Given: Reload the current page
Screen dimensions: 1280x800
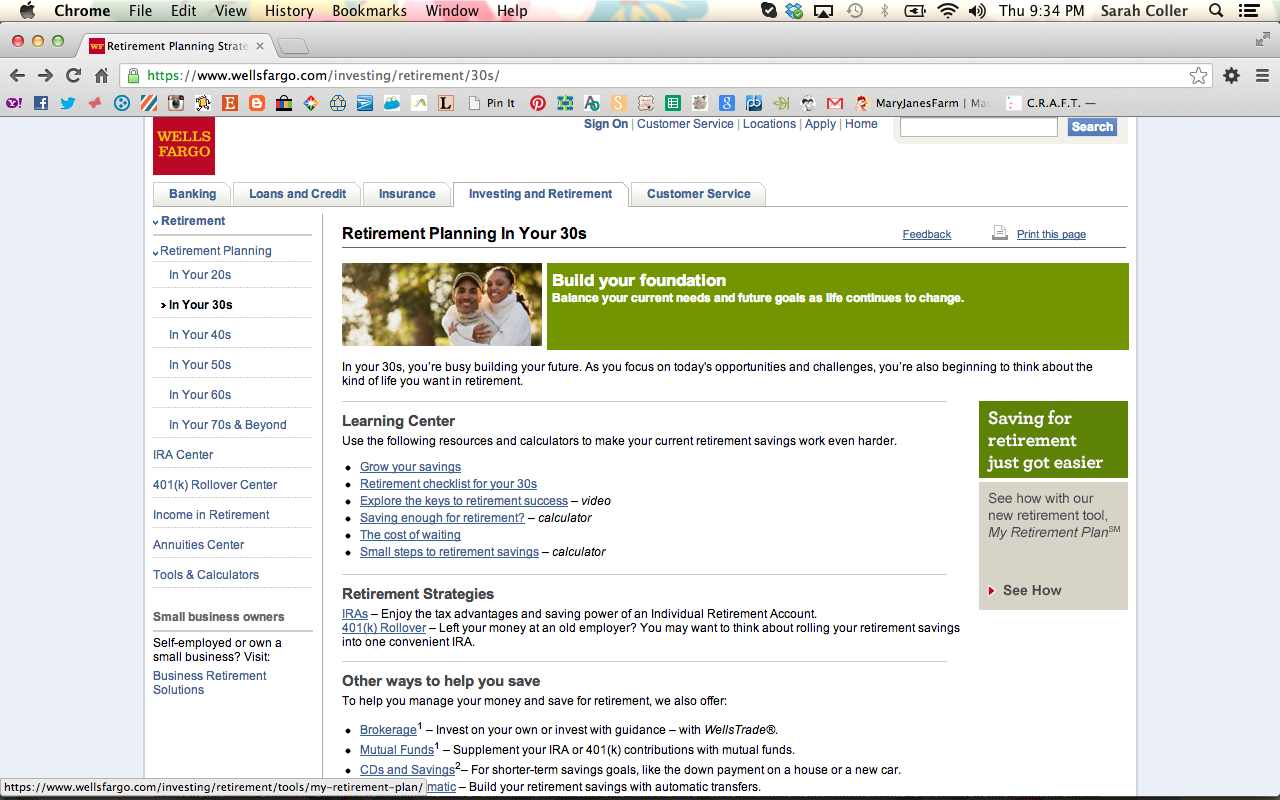Looking at the screenshot, I should (73, 75).
